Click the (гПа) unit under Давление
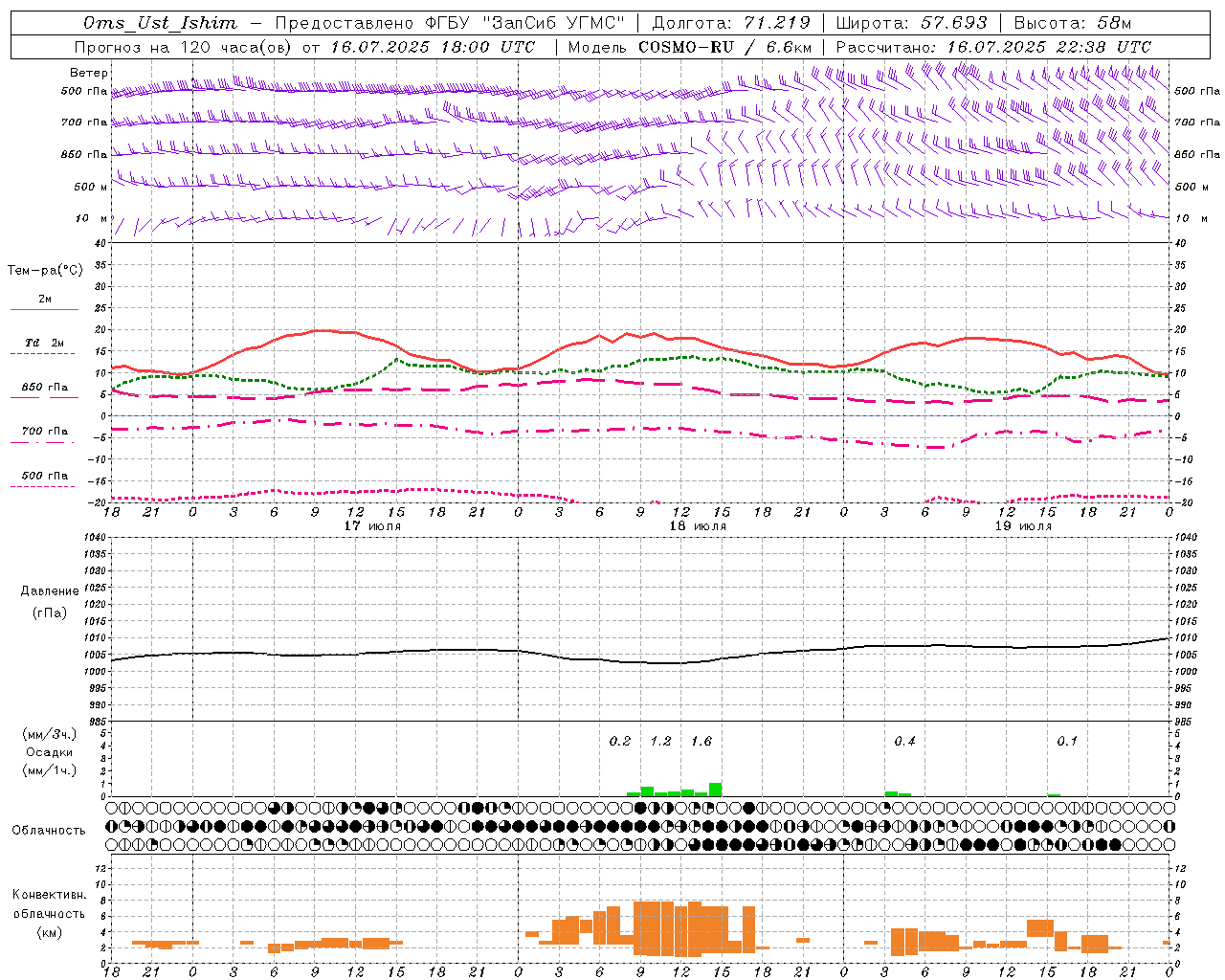Screen dimensions: 1225x980 (50, 612)
